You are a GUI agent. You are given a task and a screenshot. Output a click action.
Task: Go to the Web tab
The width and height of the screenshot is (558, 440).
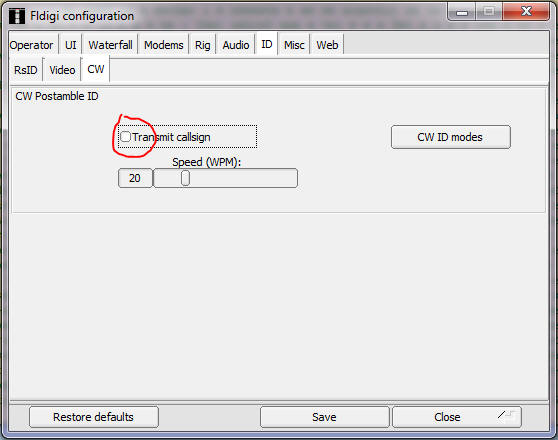click(327, 45)
